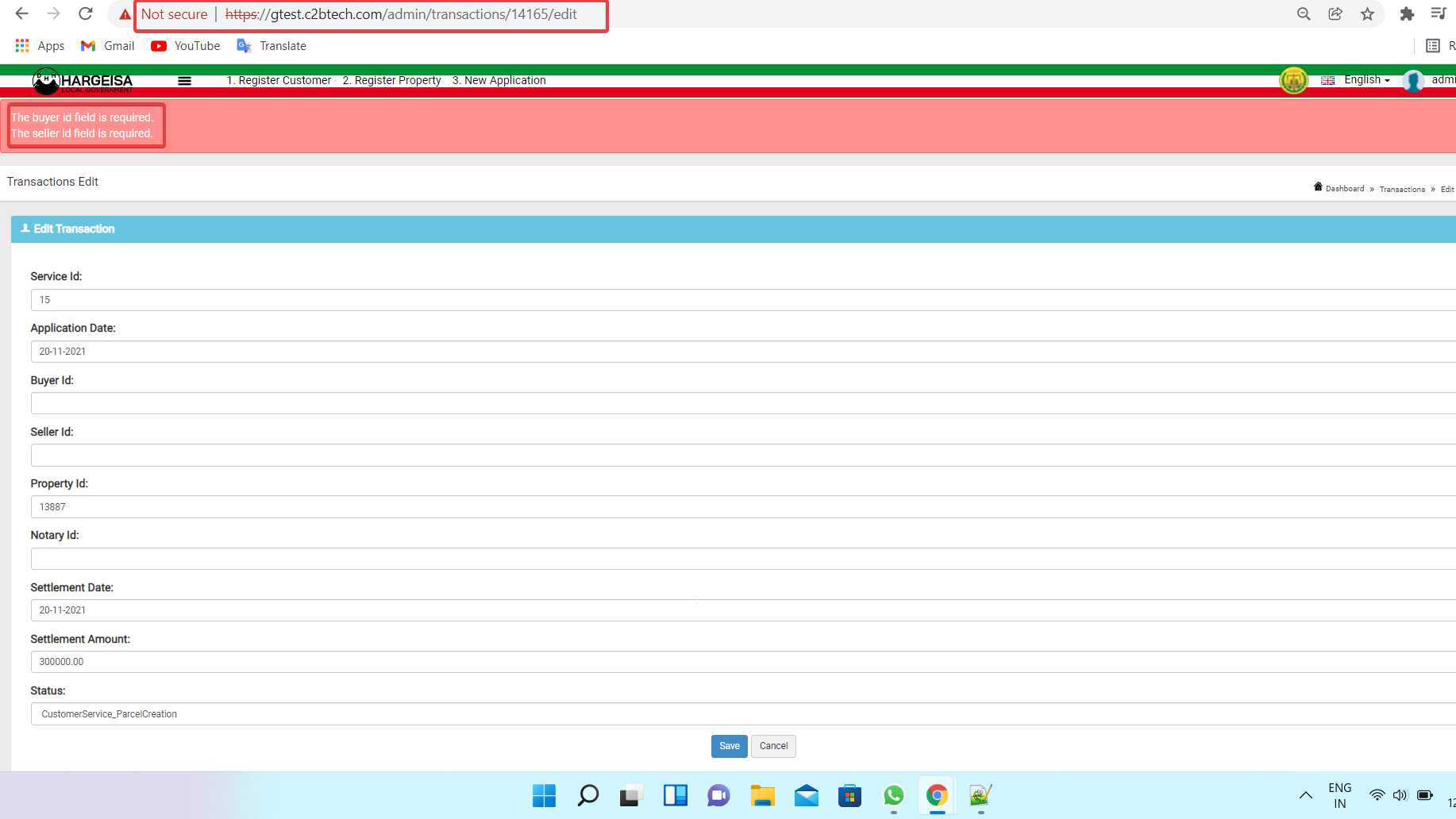Image resolution: width=1456 pixels, height=819 pixels.
Task: Open the Extensions puzzle icon
Action: click(x=1407, y=14)
